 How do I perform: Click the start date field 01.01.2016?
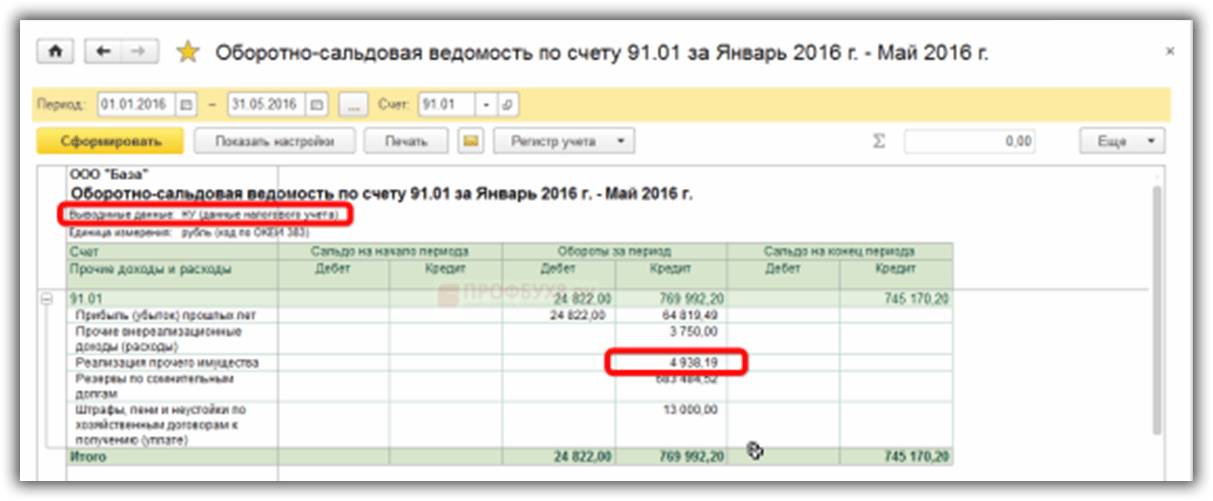click(x=135, y=104)
